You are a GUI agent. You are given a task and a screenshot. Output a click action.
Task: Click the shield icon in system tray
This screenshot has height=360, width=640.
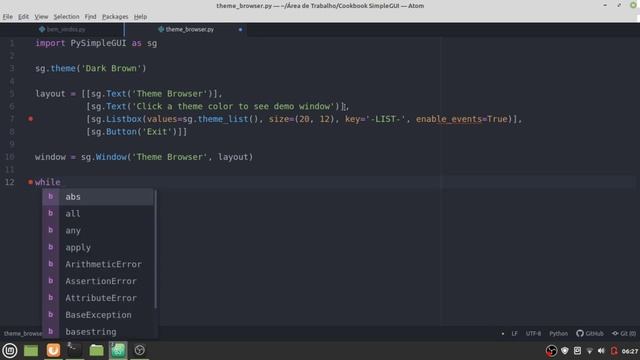pyautogui.click(x=565, y=351)
